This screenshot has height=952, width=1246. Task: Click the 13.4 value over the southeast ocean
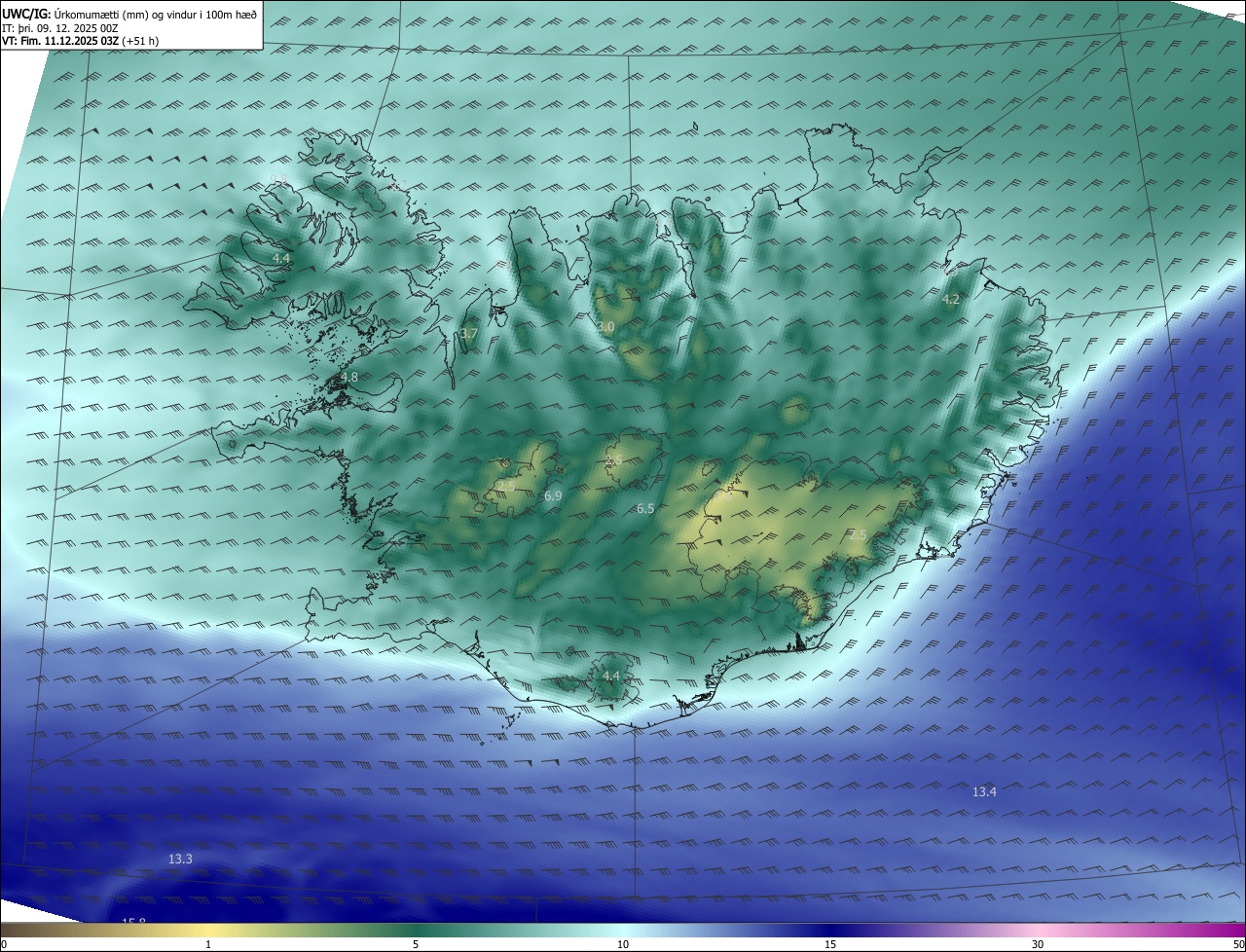984,792
